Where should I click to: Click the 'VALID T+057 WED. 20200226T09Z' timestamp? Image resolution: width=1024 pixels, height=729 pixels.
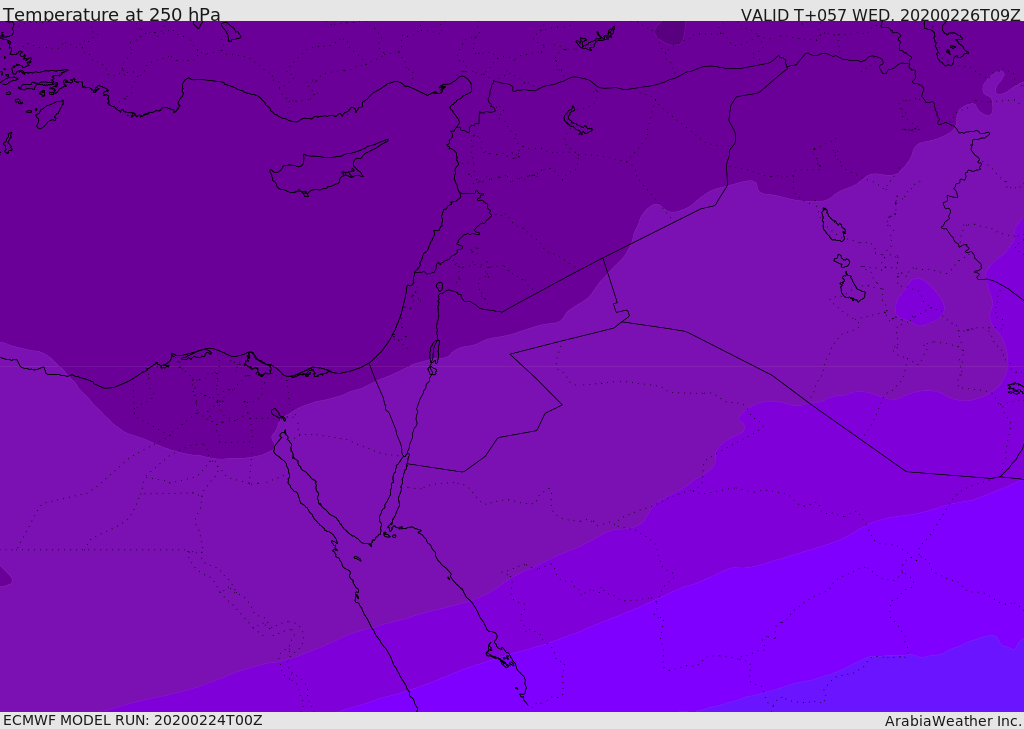coord(880,14)
